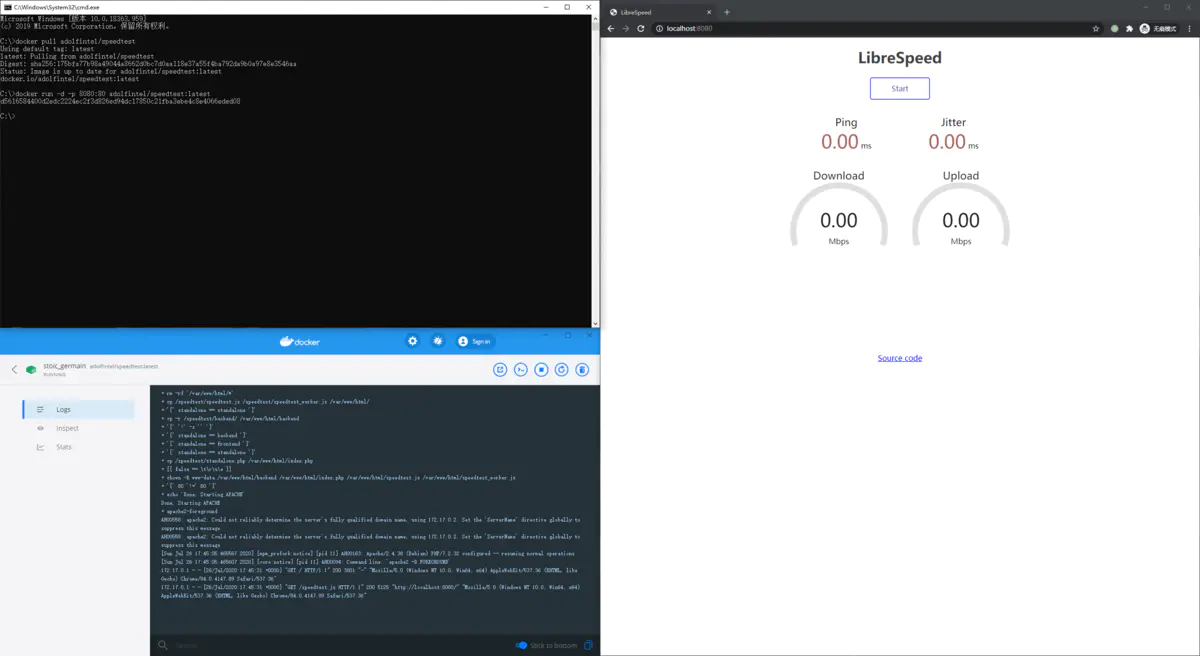This screenshot has width=1200, height=656.
Task: Click the stoic_germain container name
Action: 64,366
